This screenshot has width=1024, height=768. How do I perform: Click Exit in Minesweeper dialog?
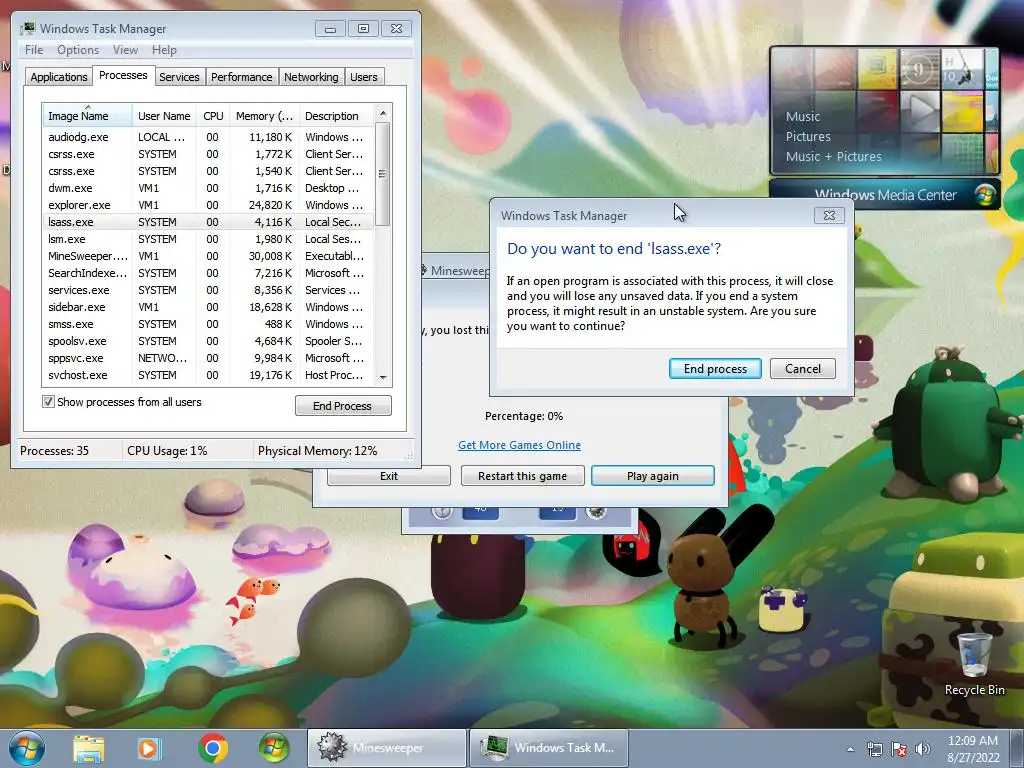[389, 475]
